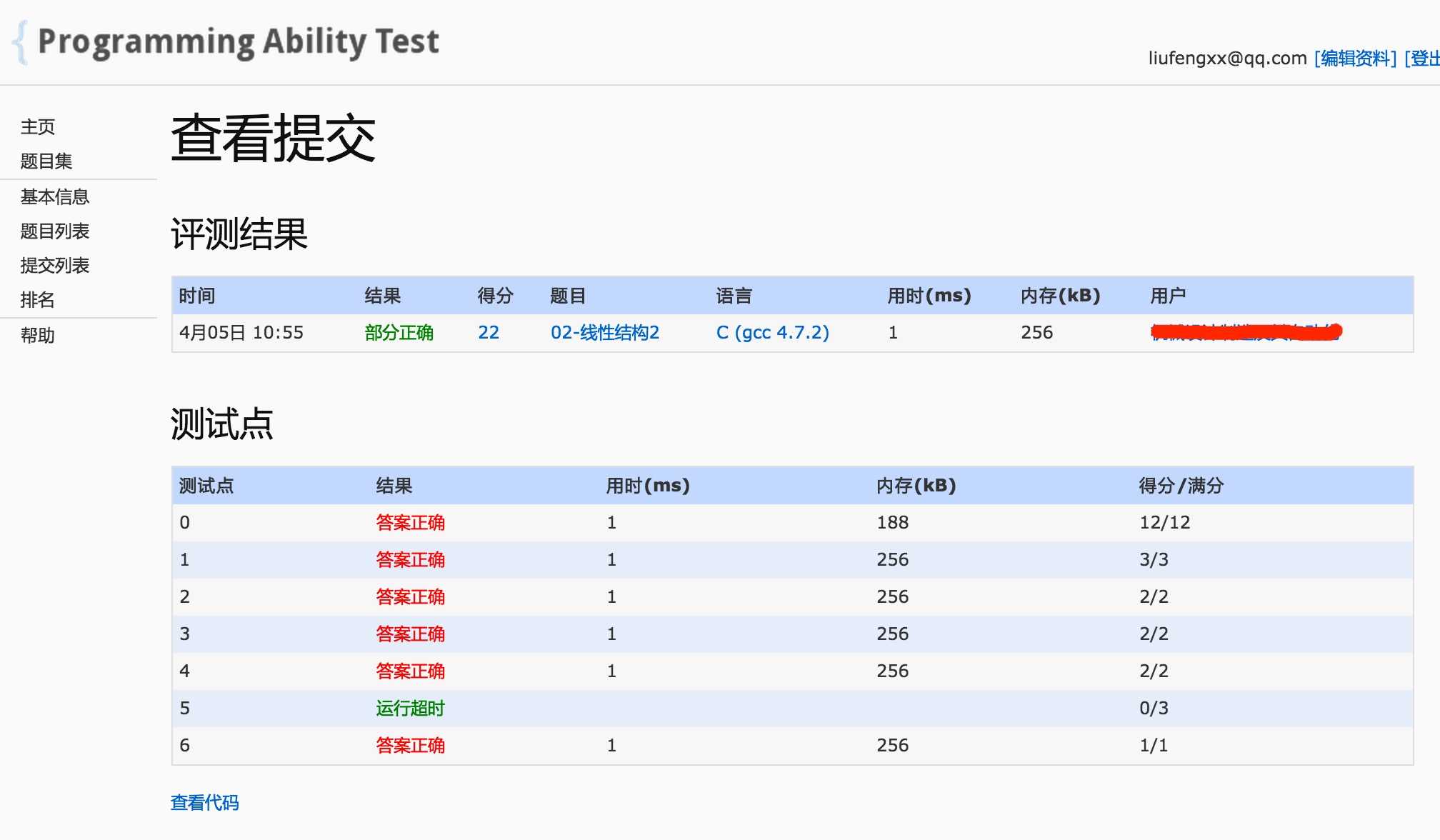Click 答案正确 result for test point 0
Image resolution: width=1440 pixels, height=840 pixels.
click(411, 523)
